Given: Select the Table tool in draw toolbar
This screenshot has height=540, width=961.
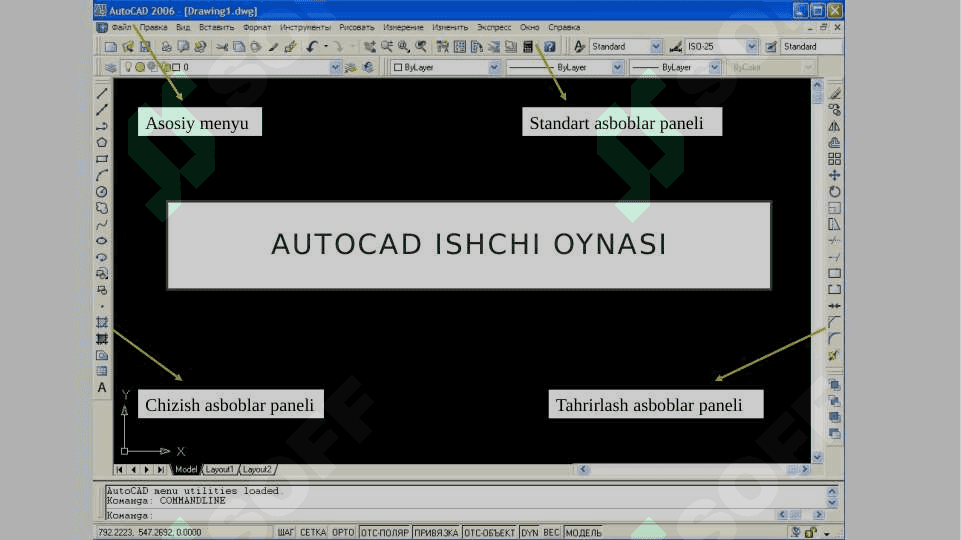Looking at the screenshot, I should pyautogui.click(x=102, y=371).
